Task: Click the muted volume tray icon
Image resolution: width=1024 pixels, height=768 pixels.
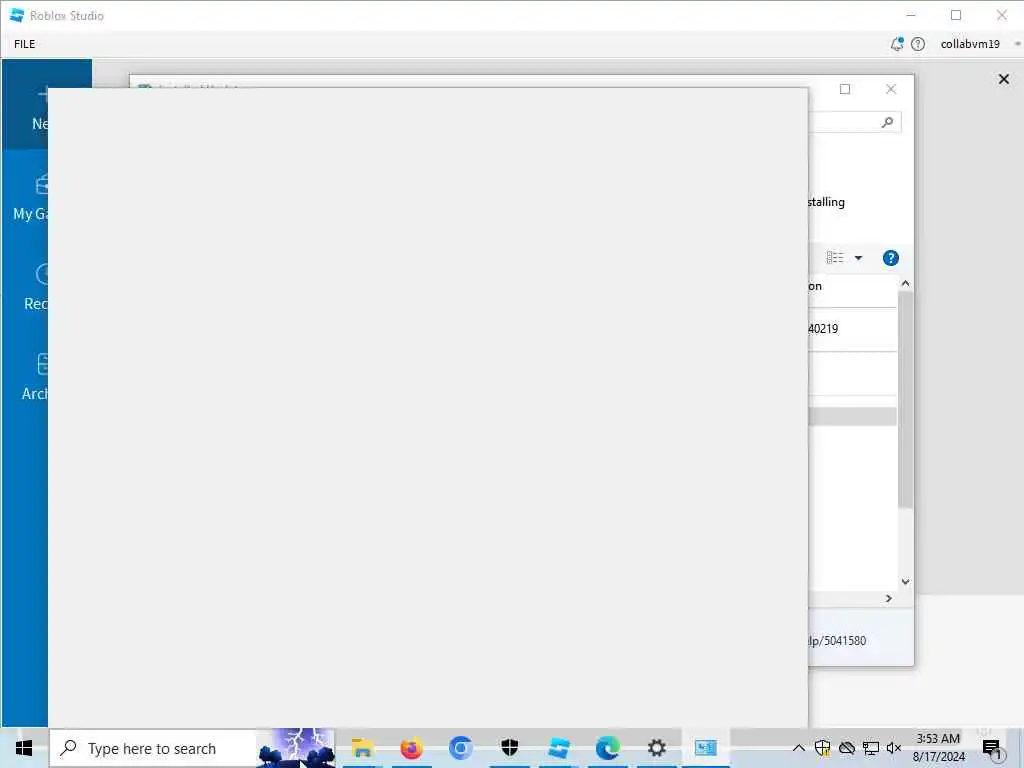Action: pos(894,748)
